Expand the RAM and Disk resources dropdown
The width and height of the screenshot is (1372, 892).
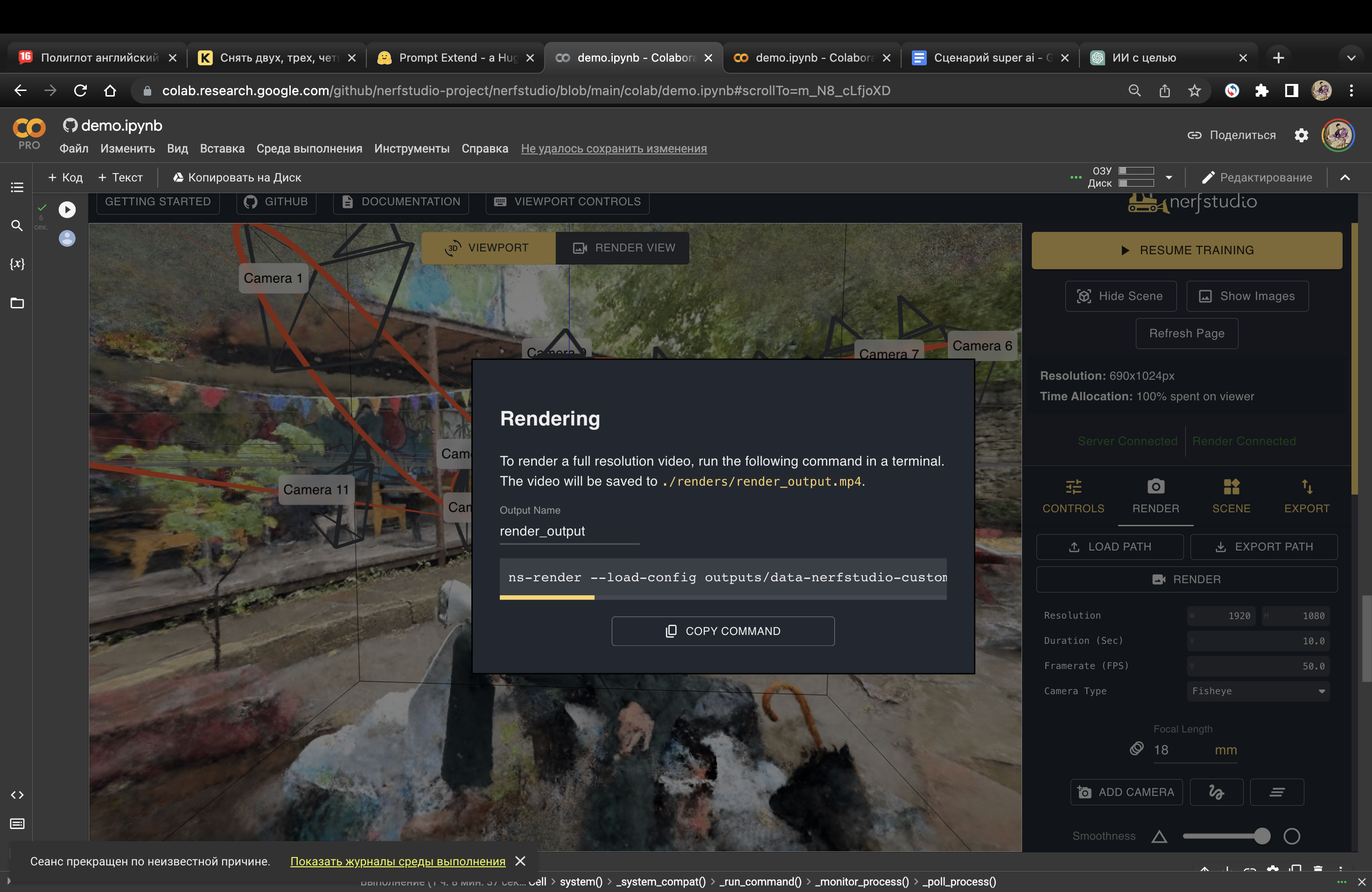pos(1169,177)
